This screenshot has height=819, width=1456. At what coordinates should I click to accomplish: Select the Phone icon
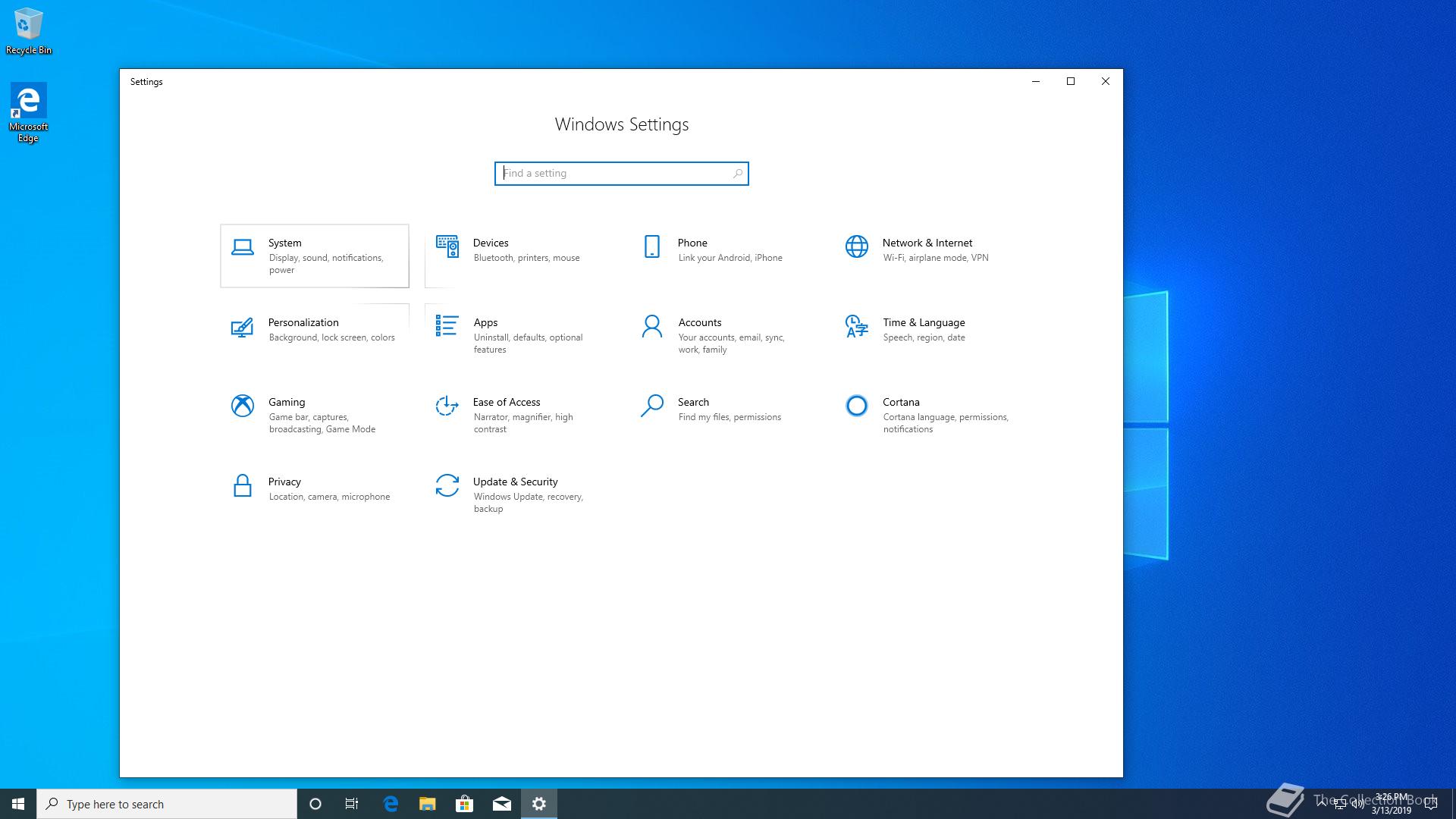652,246
